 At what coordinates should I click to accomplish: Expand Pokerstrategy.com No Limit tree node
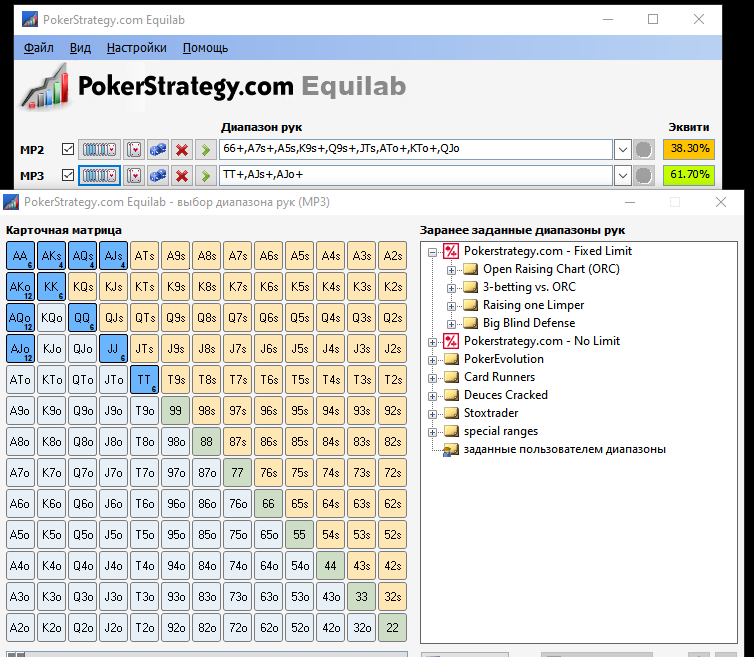click(432, 342)
